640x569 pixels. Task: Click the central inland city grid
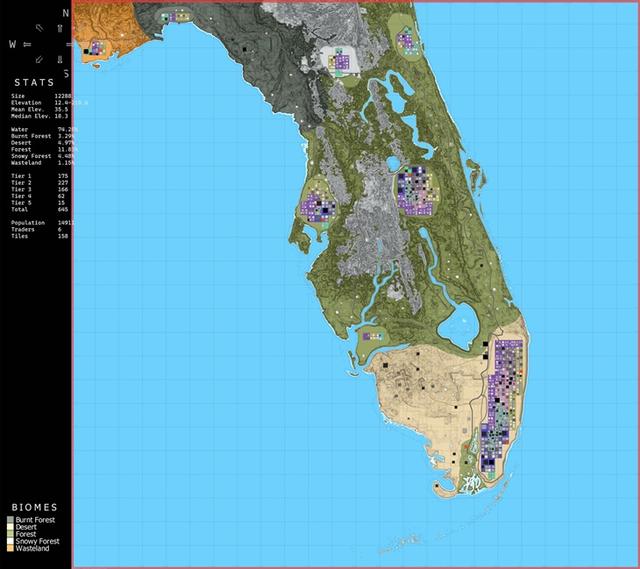416,190
